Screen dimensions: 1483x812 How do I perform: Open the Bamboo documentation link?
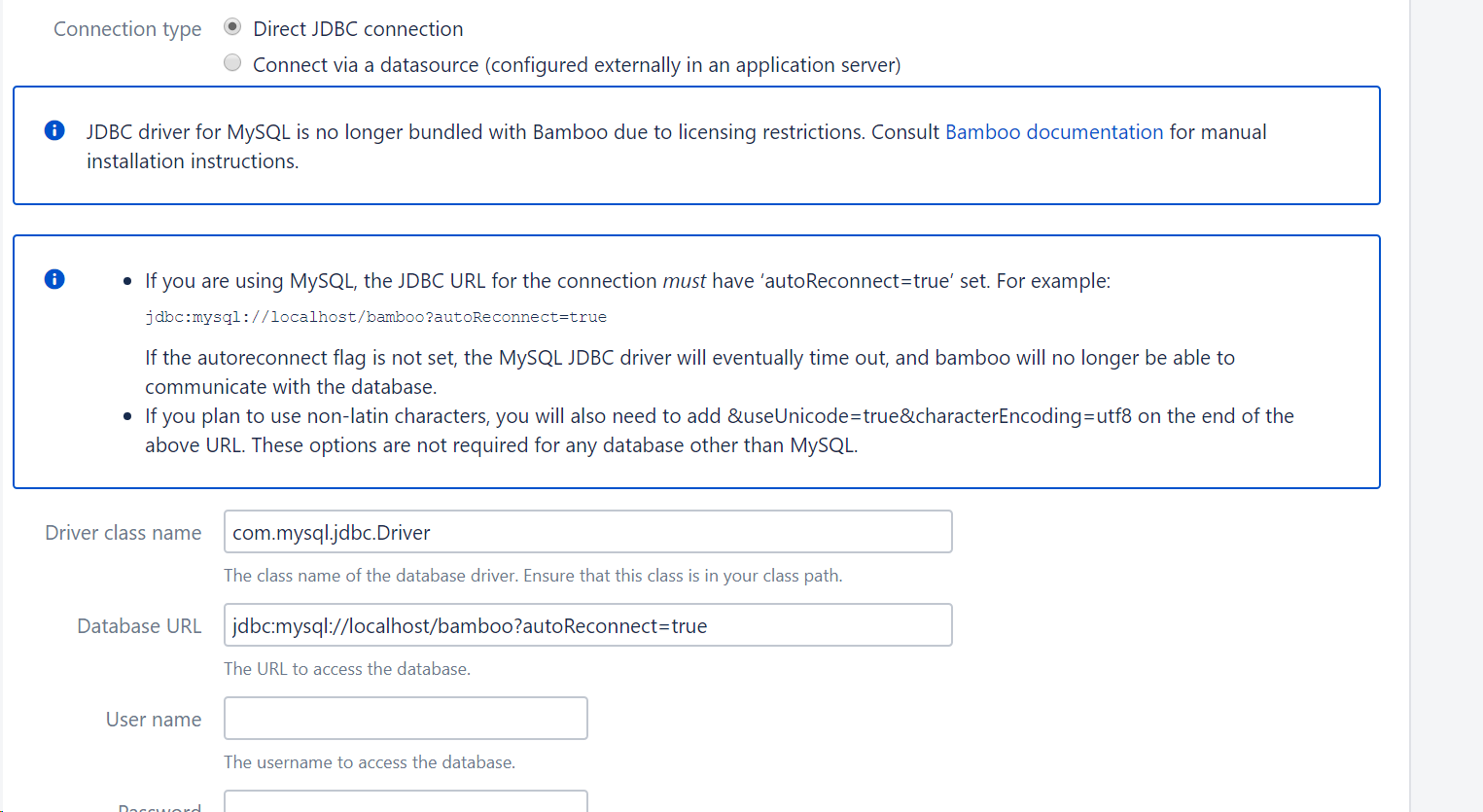pos(1054,131)
